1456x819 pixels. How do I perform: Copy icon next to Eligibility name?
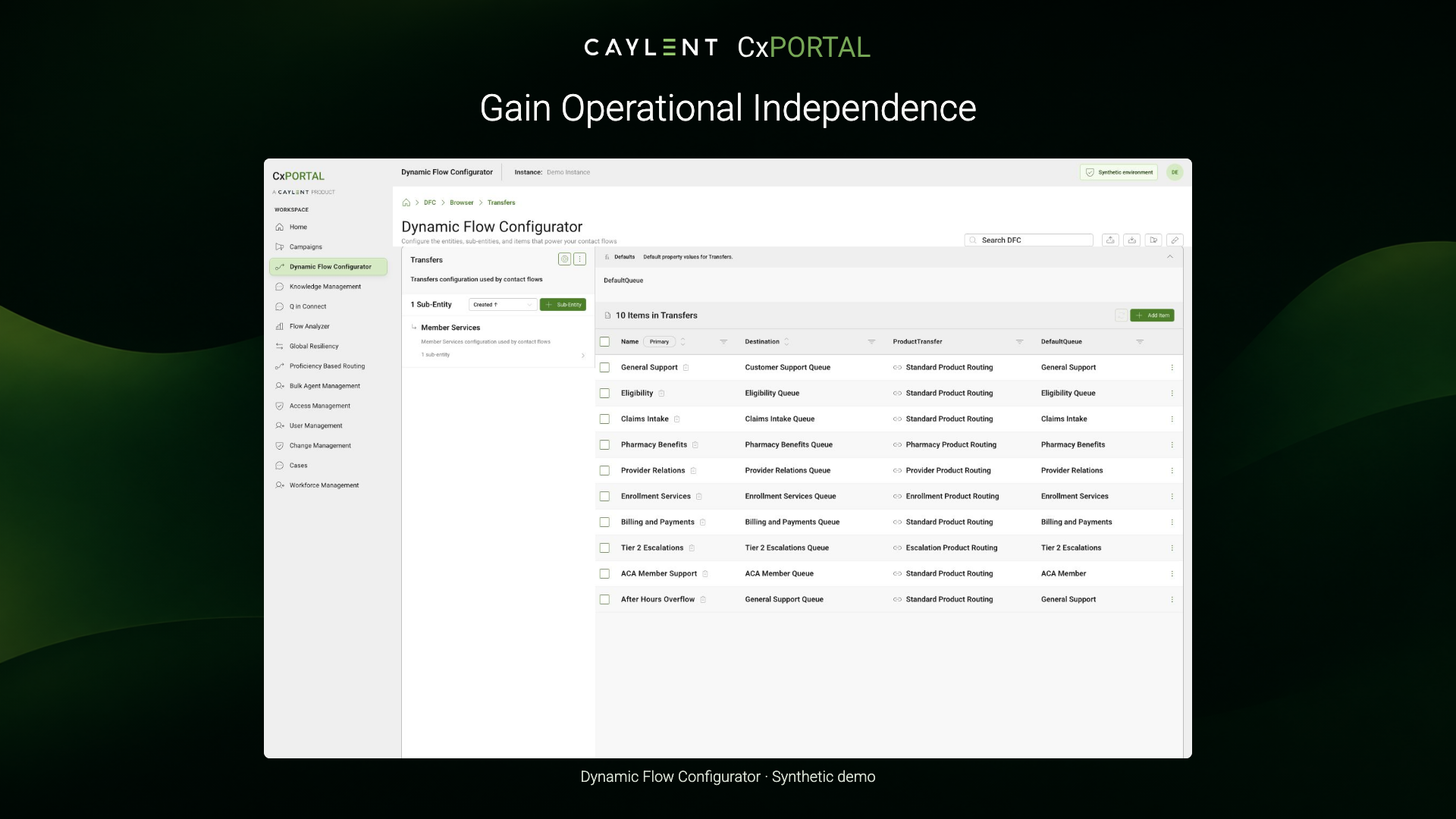[x=661, y=394]
